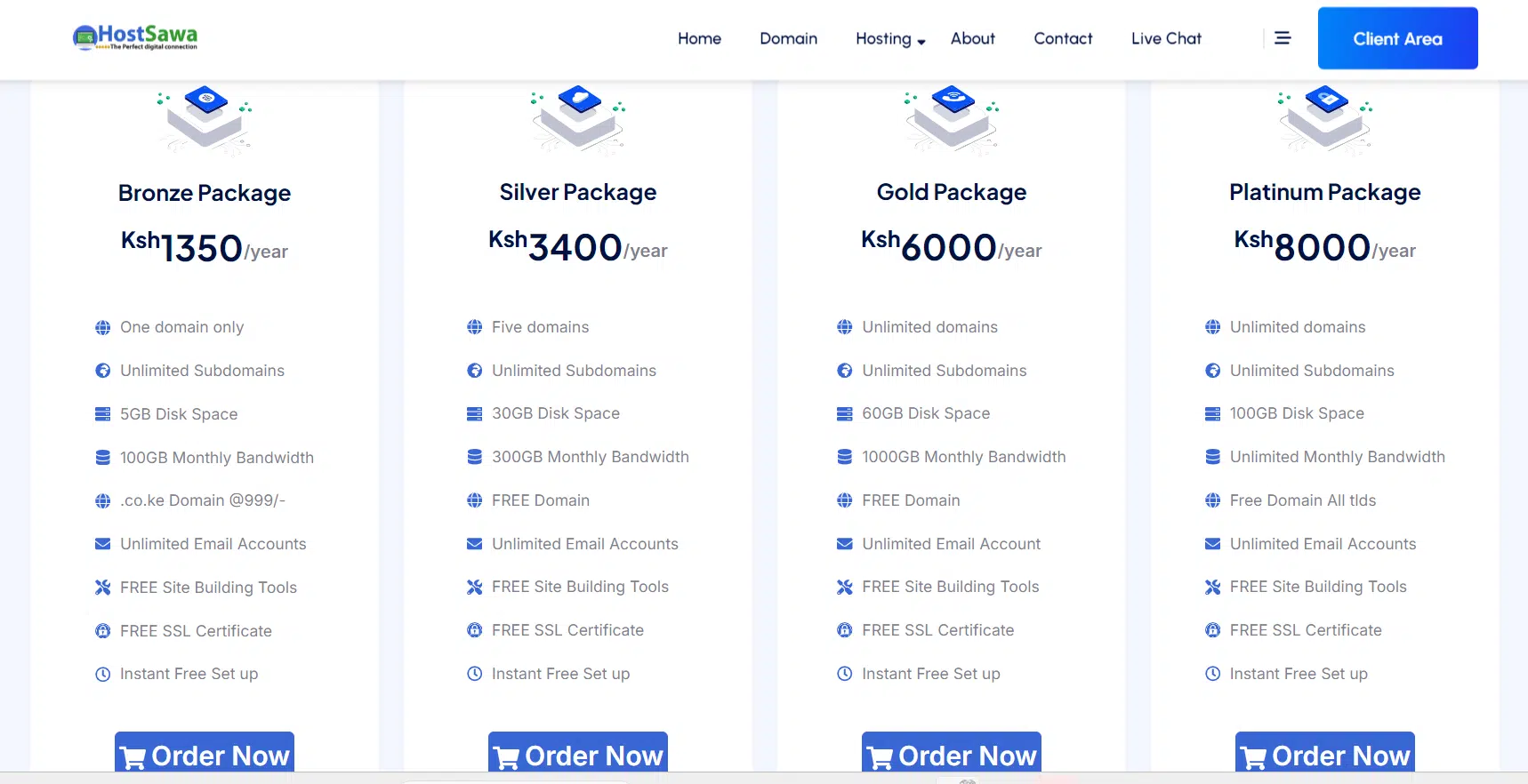Screen dimensions: 1528x784
Task: Open the hamburger menu icon
Action: (x=1283, y=38)
